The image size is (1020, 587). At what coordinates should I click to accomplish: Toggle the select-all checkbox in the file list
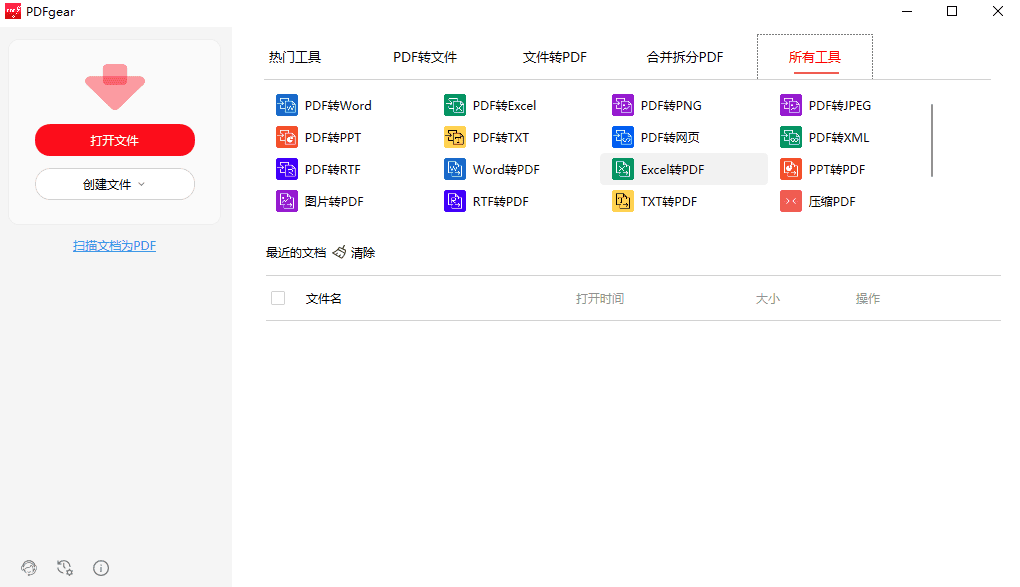(x=277, y=298)
